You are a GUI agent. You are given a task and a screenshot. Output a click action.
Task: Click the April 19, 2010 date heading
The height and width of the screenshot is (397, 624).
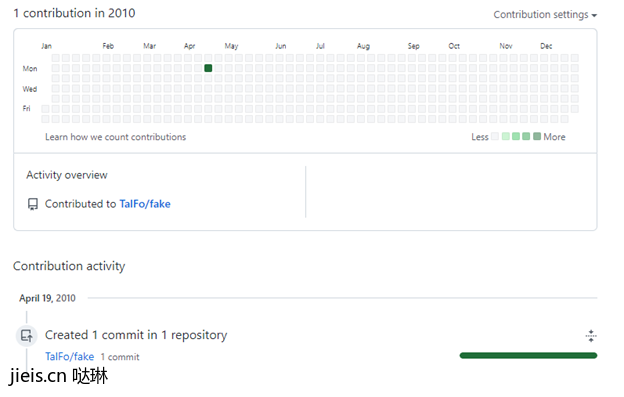47,298
